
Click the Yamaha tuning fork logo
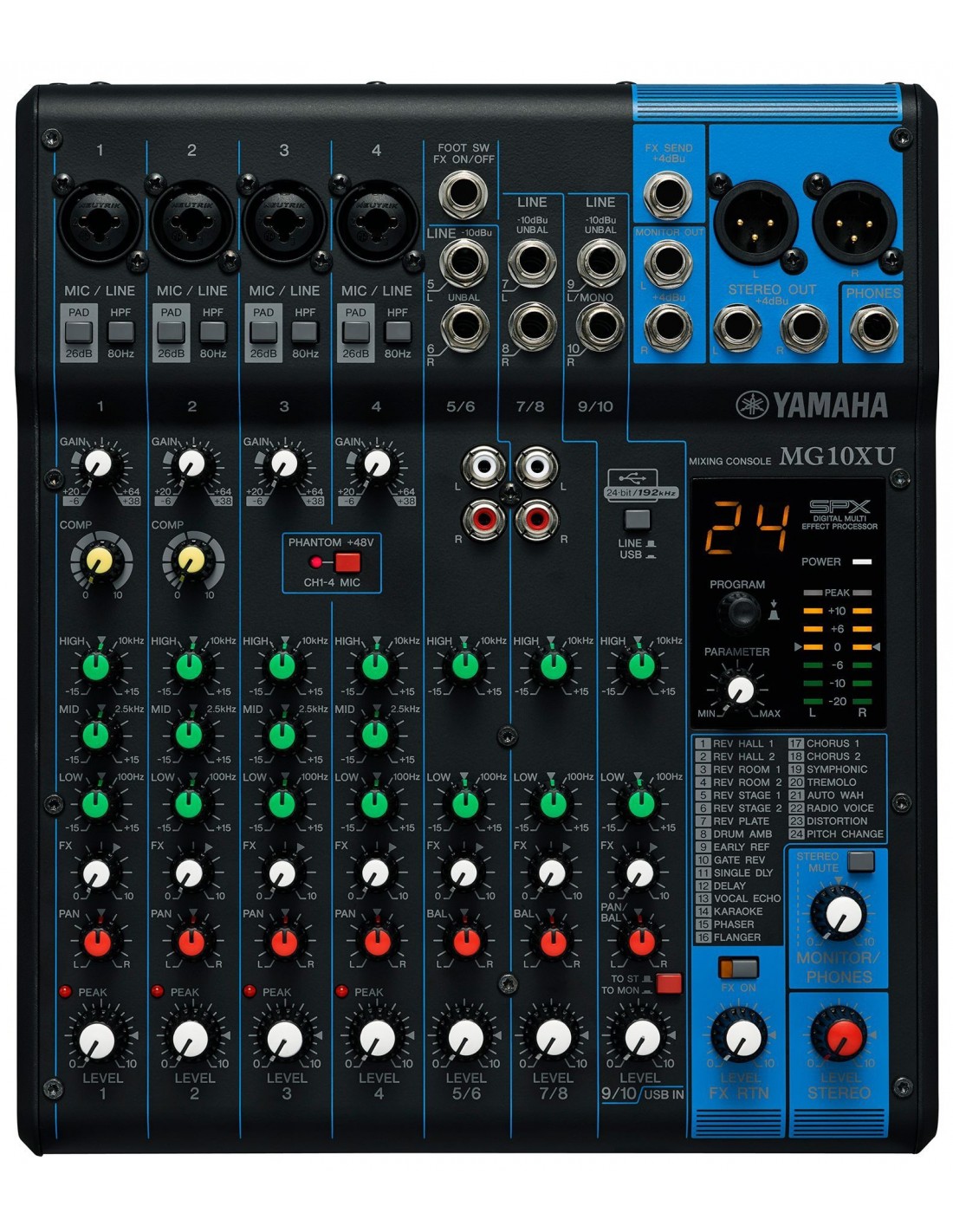(752, 405)
